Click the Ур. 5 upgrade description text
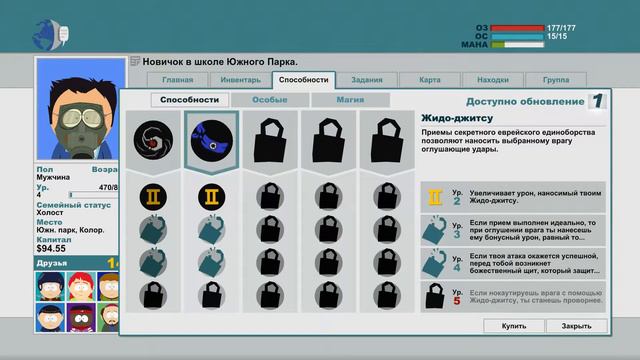Screen dimensions: 640x360 536,297
